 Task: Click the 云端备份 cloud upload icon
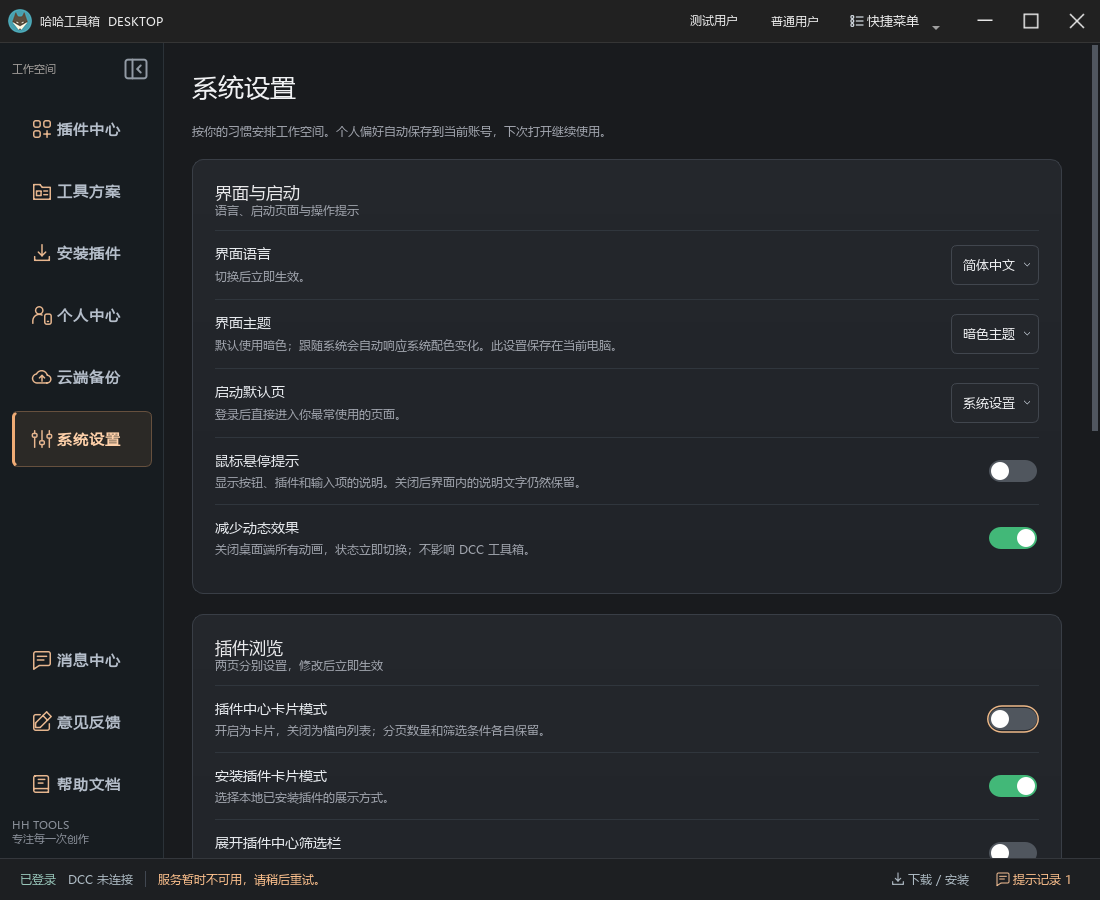click(x=41, y=377)
